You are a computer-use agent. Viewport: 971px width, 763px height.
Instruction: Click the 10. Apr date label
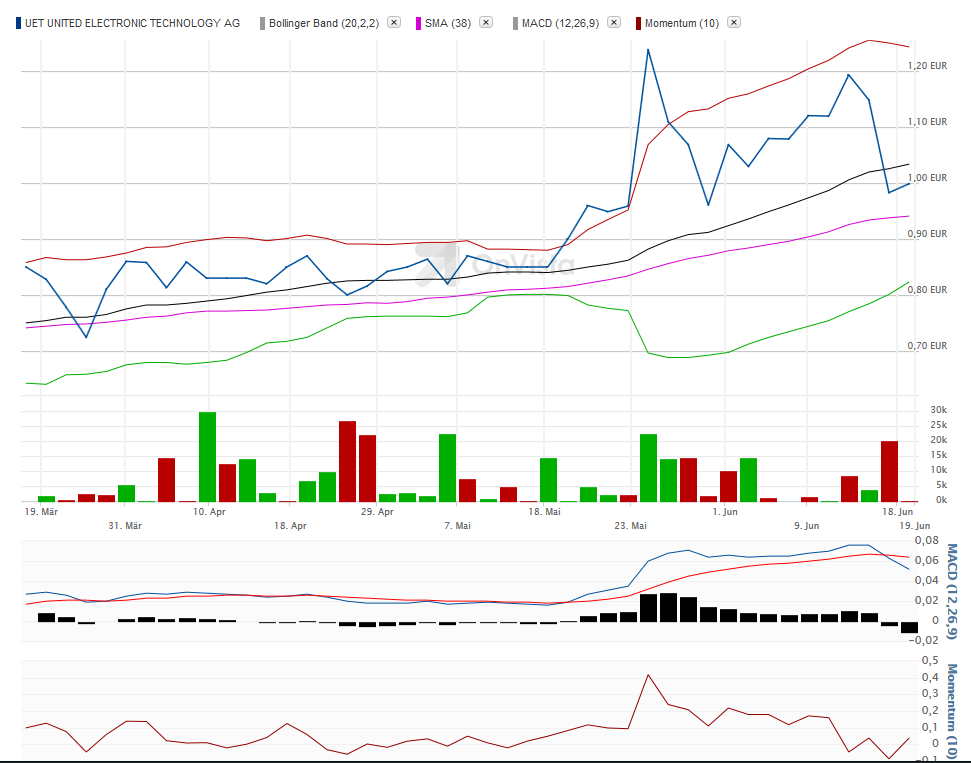click(x=209, y=512)
